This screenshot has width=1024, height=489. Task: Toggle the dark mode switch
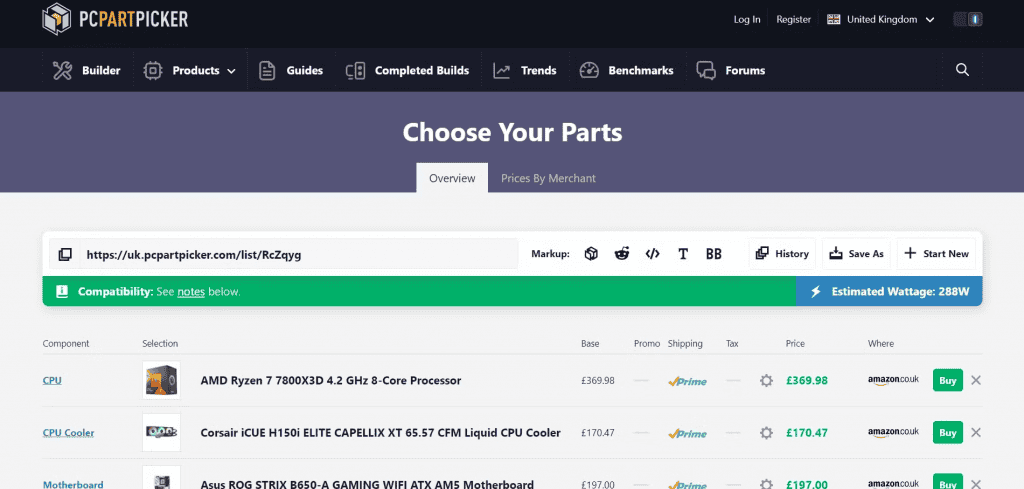point(968,20)
